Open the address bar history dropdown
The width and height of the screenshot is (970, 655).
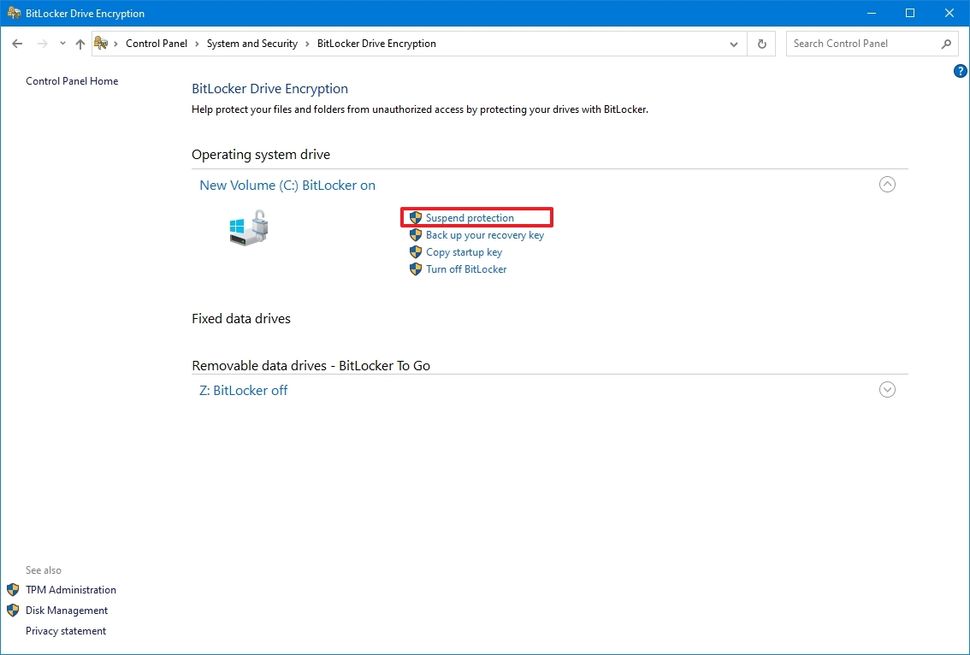tap(733, 44)
